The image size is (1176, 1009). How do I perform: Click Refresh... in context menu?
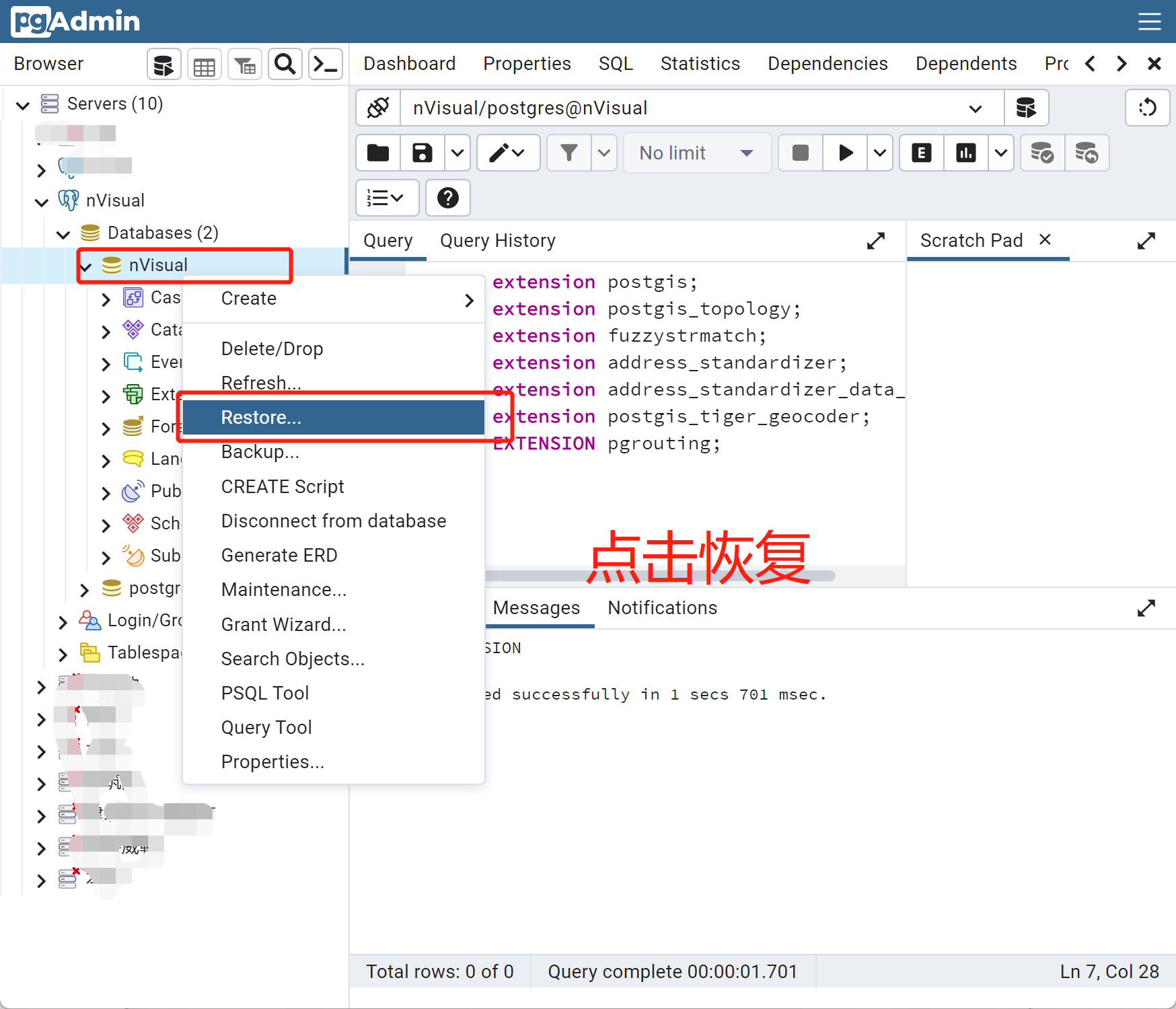click(x=334, y=383)
